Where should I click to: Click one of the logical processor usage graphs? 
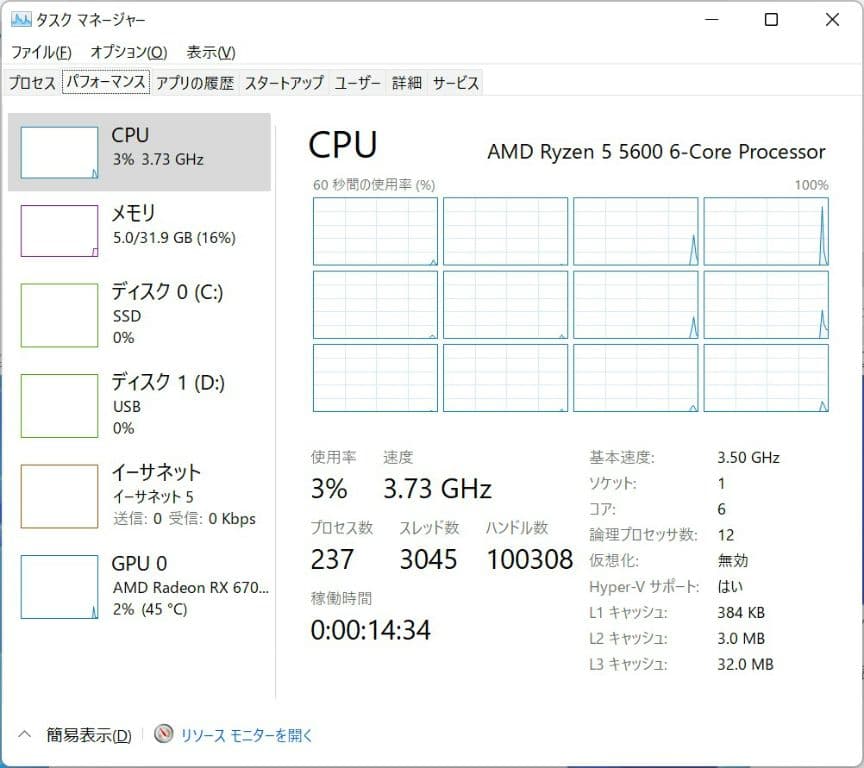(x=375, y=230)
